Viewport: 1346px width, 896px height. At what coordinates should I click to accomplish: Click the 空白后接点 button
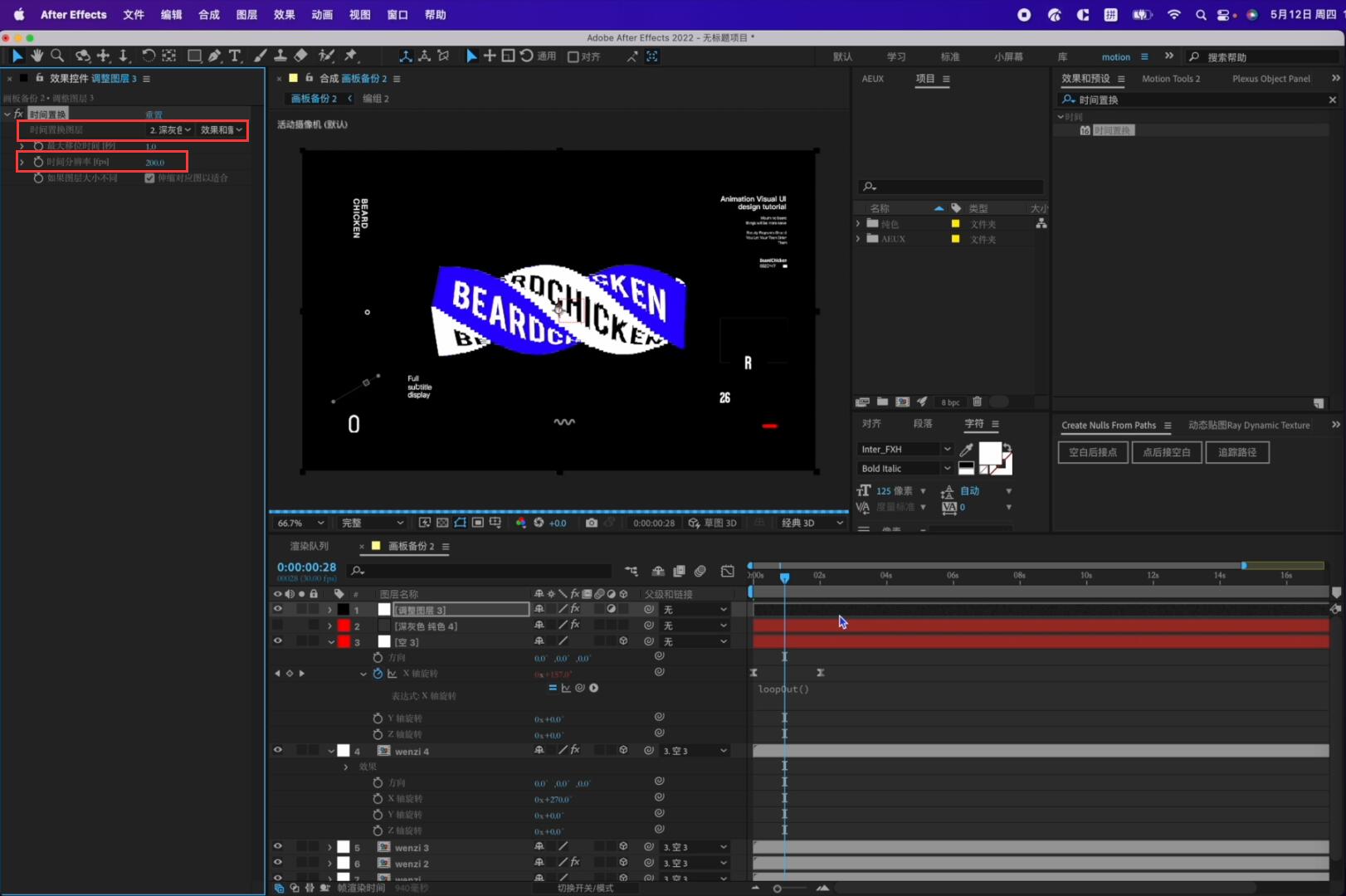coord(1093,452)
